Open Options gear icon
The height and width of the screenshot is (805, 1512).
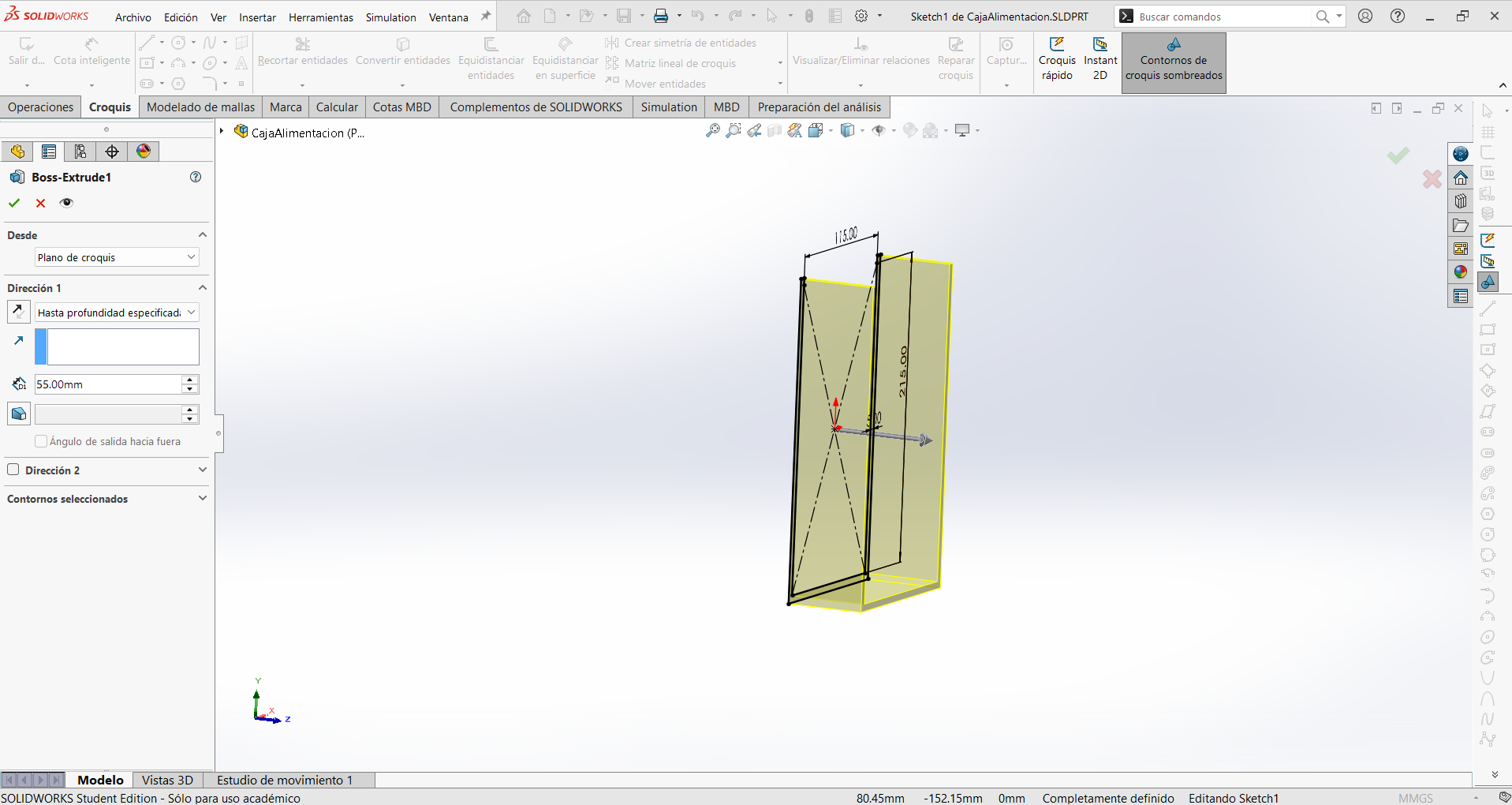click(x=862, y=16)
